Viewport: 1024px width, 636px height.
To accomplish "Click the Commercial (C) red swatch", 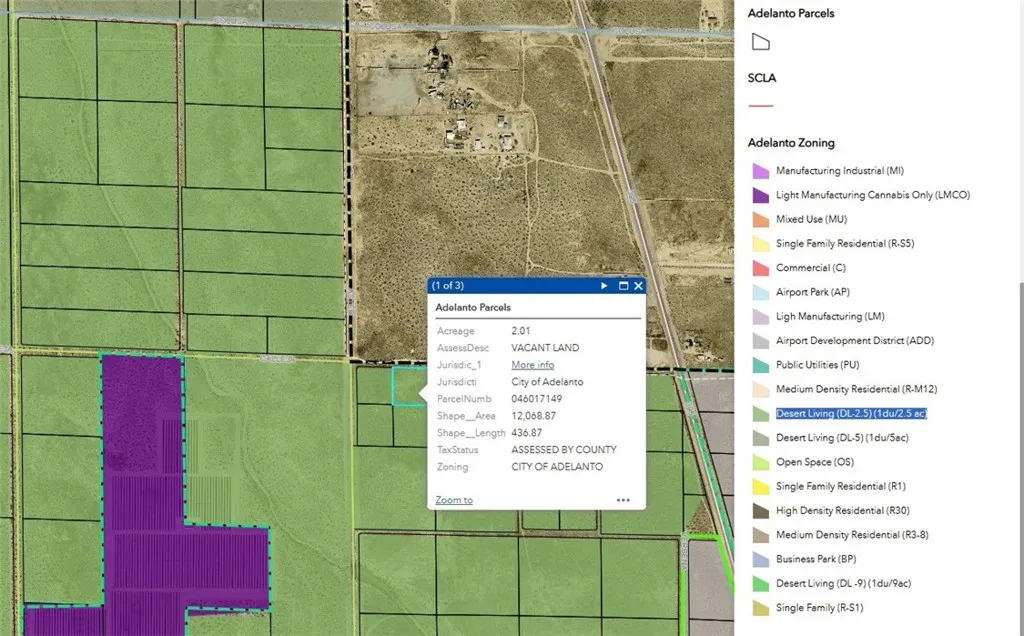I will click(760, 268).
